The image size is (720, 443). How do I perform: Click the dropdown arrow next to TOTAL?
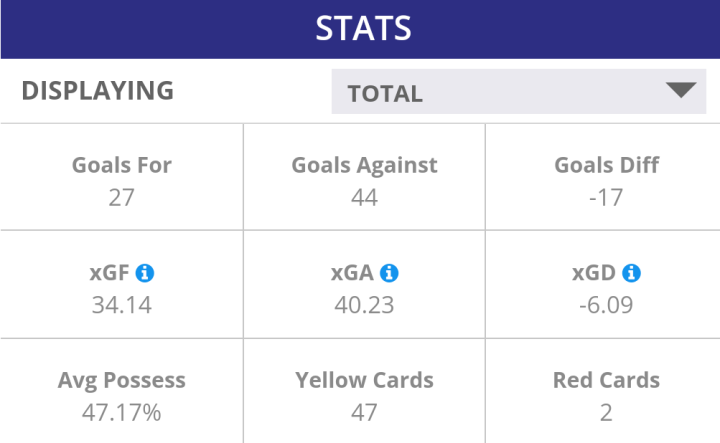click(x=679, y=91)
